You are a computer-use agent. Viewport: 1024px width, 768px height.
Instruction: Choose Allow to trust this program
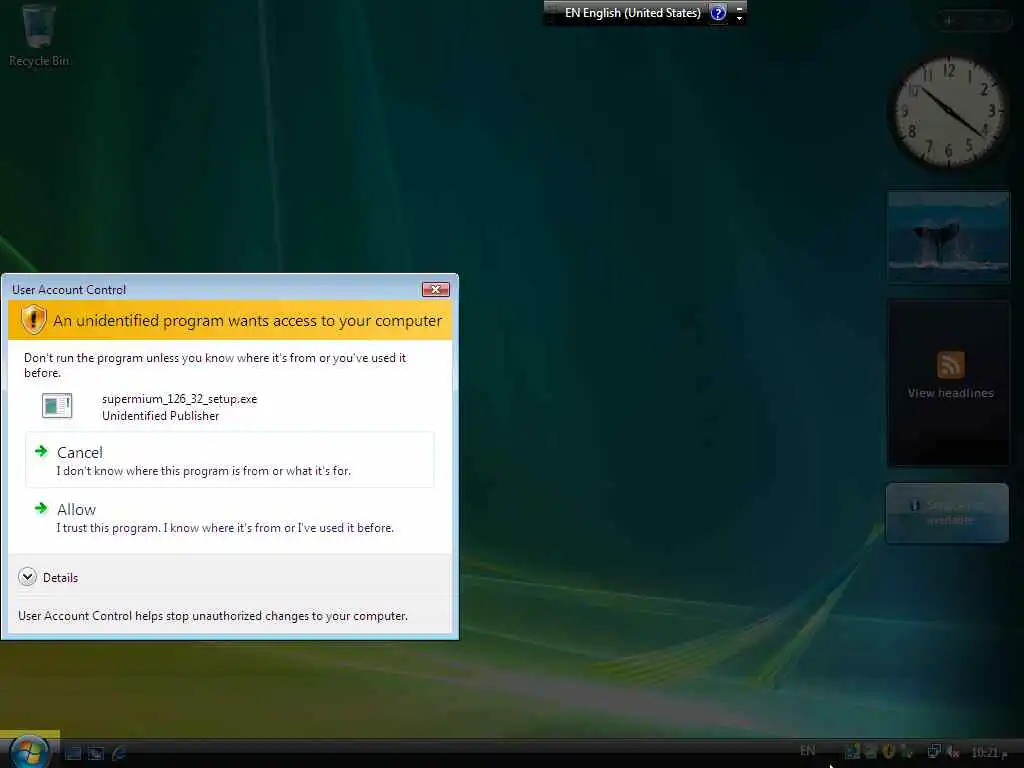click(x=229, y=517)
